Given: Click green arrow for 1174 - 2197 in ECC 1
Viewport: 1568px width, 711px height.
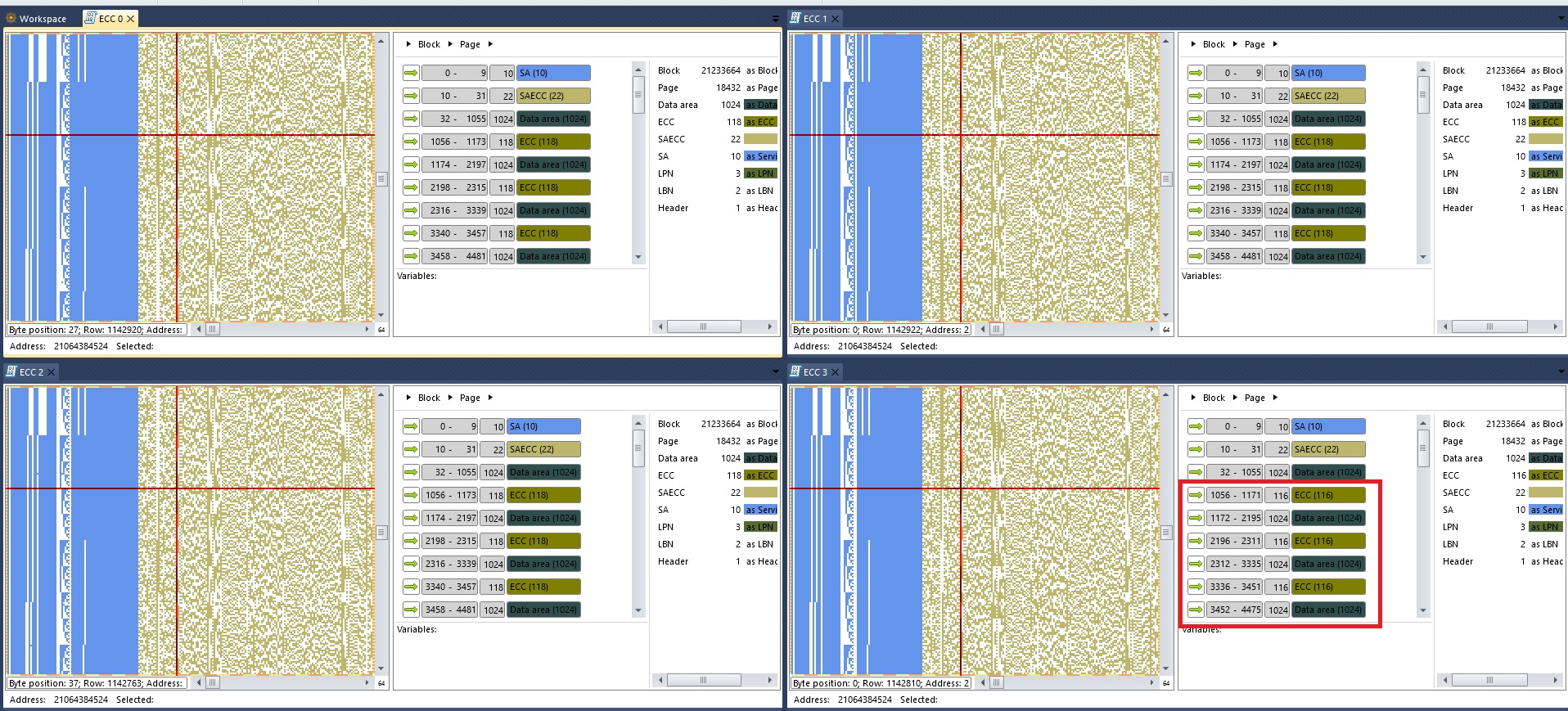Looking at the screenshot, I should pos(1196,164).
